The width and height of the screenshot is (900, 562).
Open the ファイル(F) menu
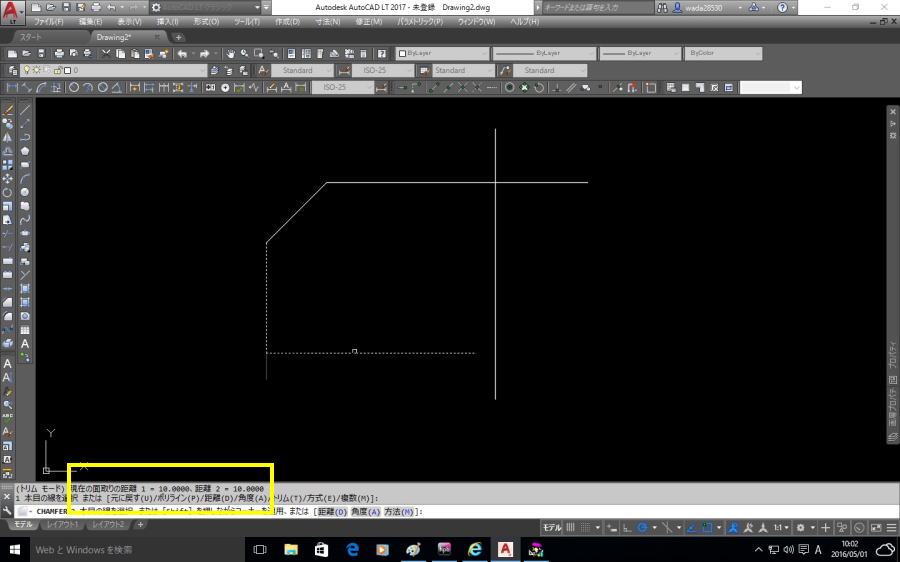(48, 21)
